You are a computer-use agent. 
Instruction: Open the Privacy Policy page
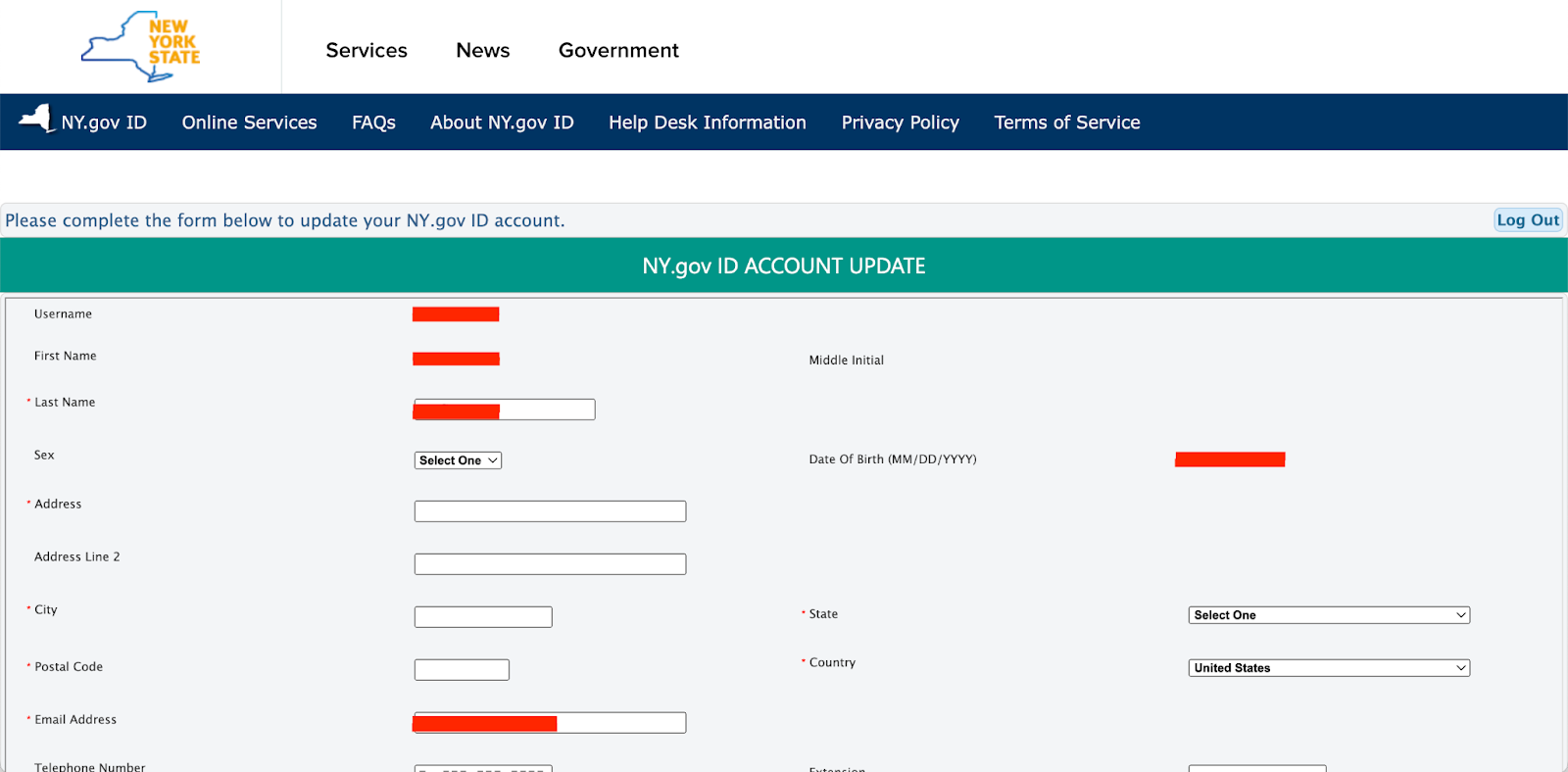[901, 122]
